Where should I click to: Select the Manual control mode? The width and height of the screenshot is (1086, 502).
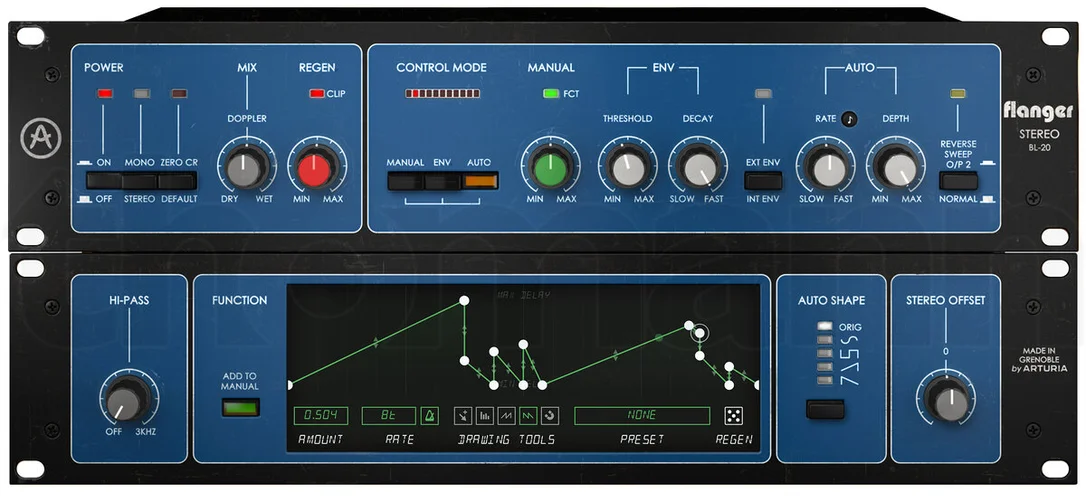(406, 181)
